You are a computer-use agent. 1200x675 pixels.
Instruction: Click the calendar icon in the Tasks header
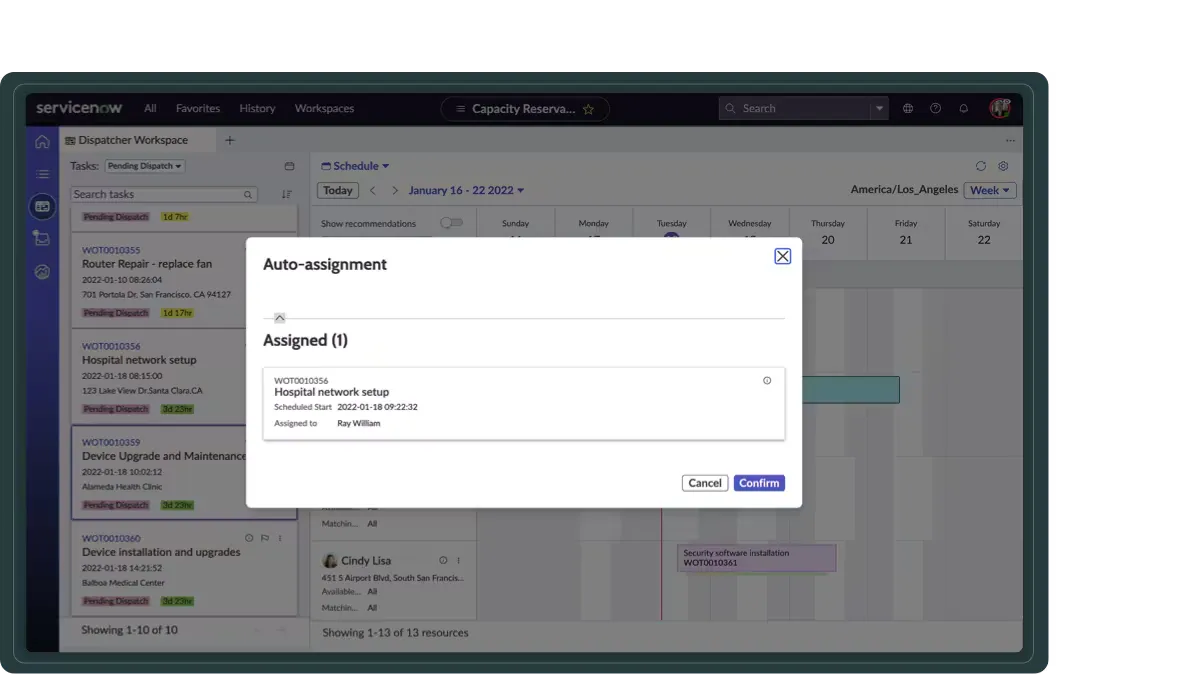(x=290, y=166)
